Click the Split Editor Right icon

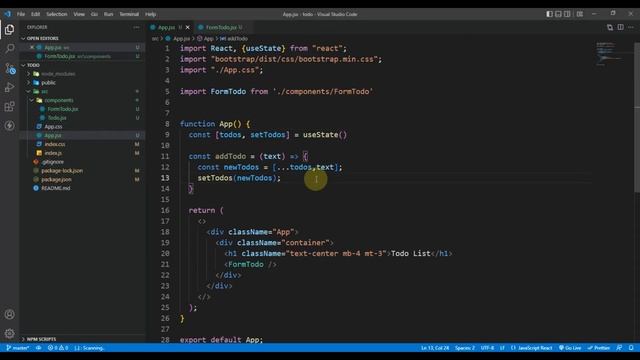click(x=620, y=27)
